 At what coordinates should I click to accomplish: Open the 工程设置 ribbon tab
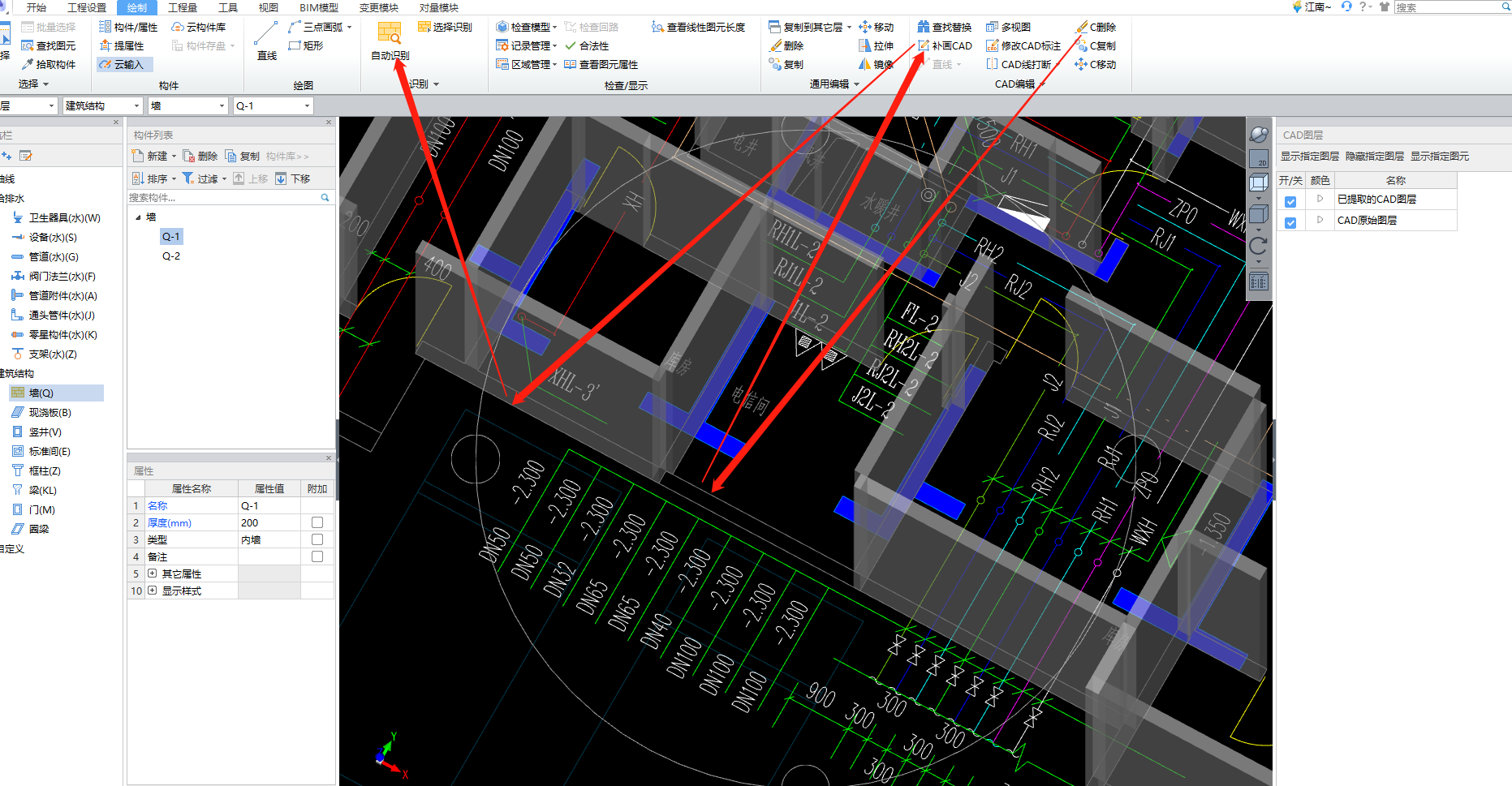click(87, 7)
